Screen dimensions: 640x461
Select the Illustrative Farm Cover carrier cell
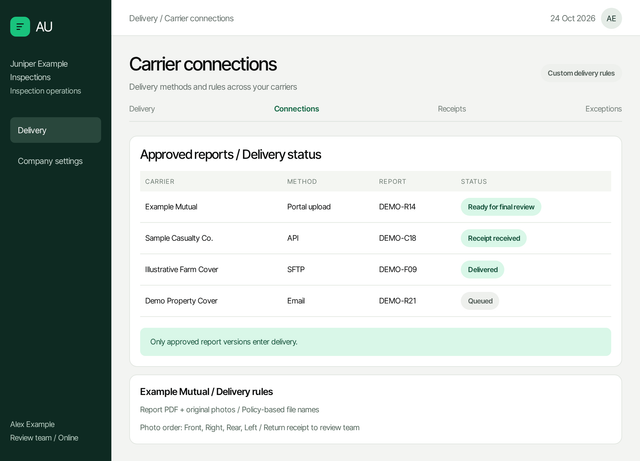(181, 269)
